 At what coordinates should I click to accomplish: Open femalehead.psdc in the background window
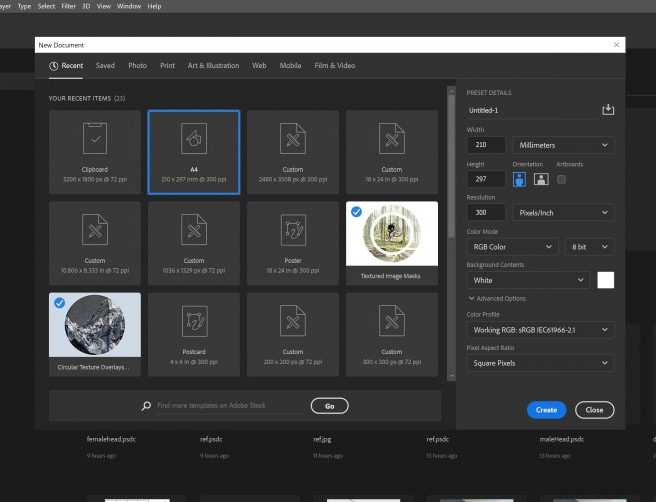pos(111,439)
